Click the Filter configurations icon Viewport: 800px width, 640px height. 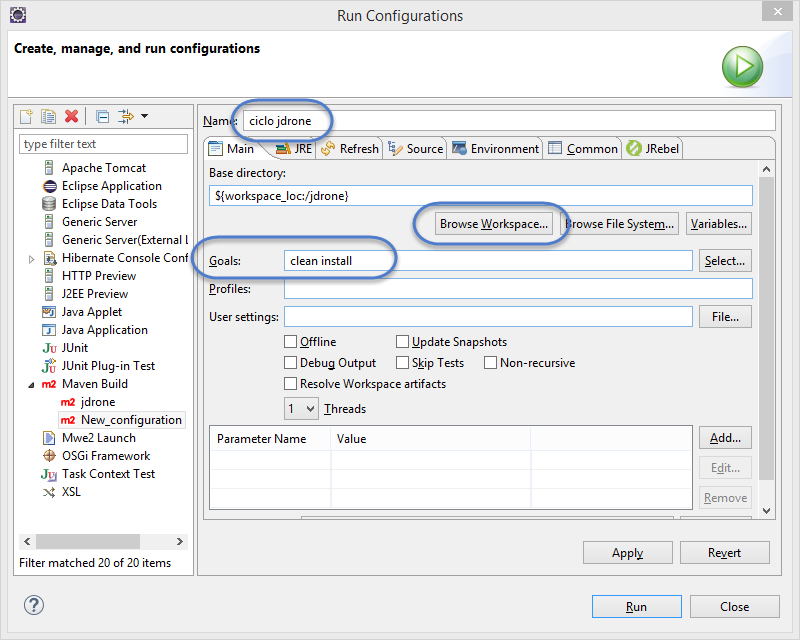pyautogui.click(x=126, y=116)
